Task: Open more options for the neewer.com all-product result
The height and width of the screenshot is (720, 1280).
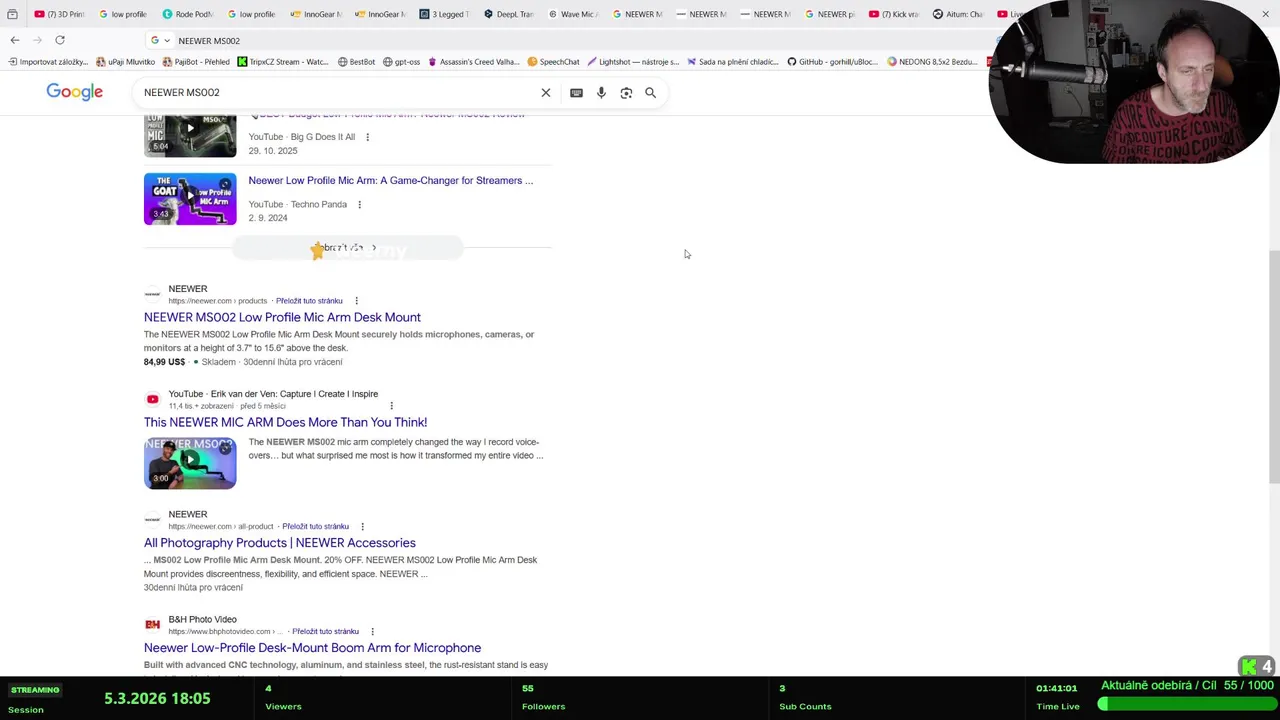Action: 362,527
